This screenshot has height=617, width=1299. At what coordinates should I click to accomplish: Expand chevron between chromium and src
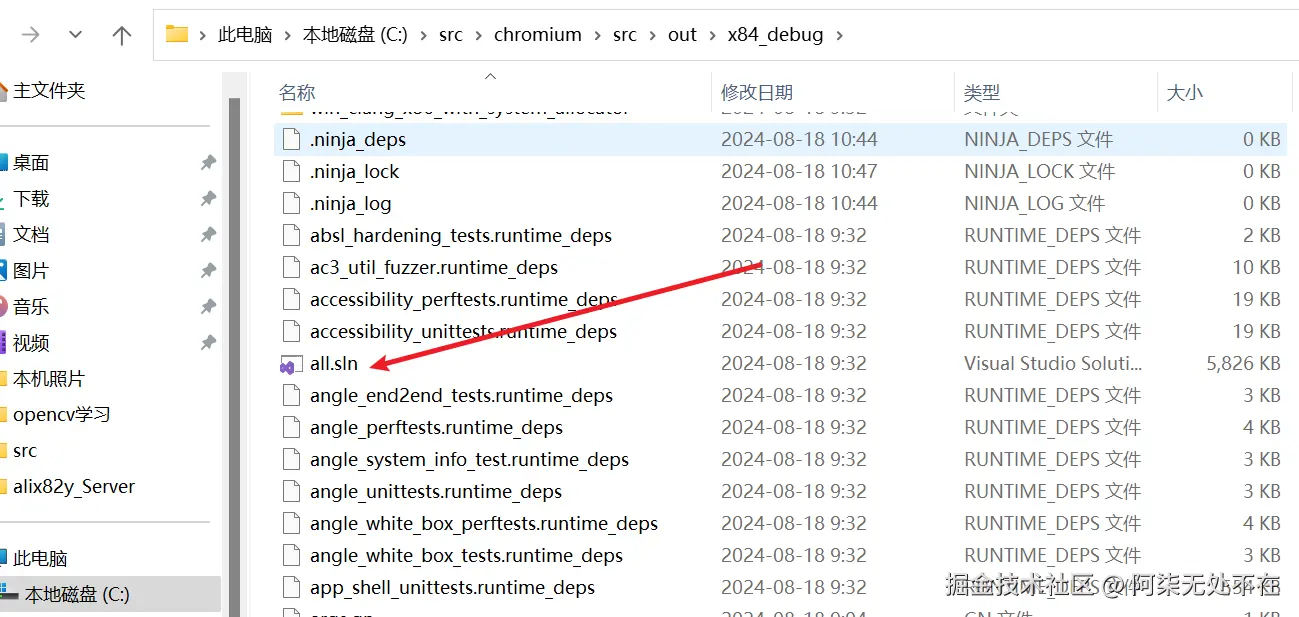pos(597,35)
